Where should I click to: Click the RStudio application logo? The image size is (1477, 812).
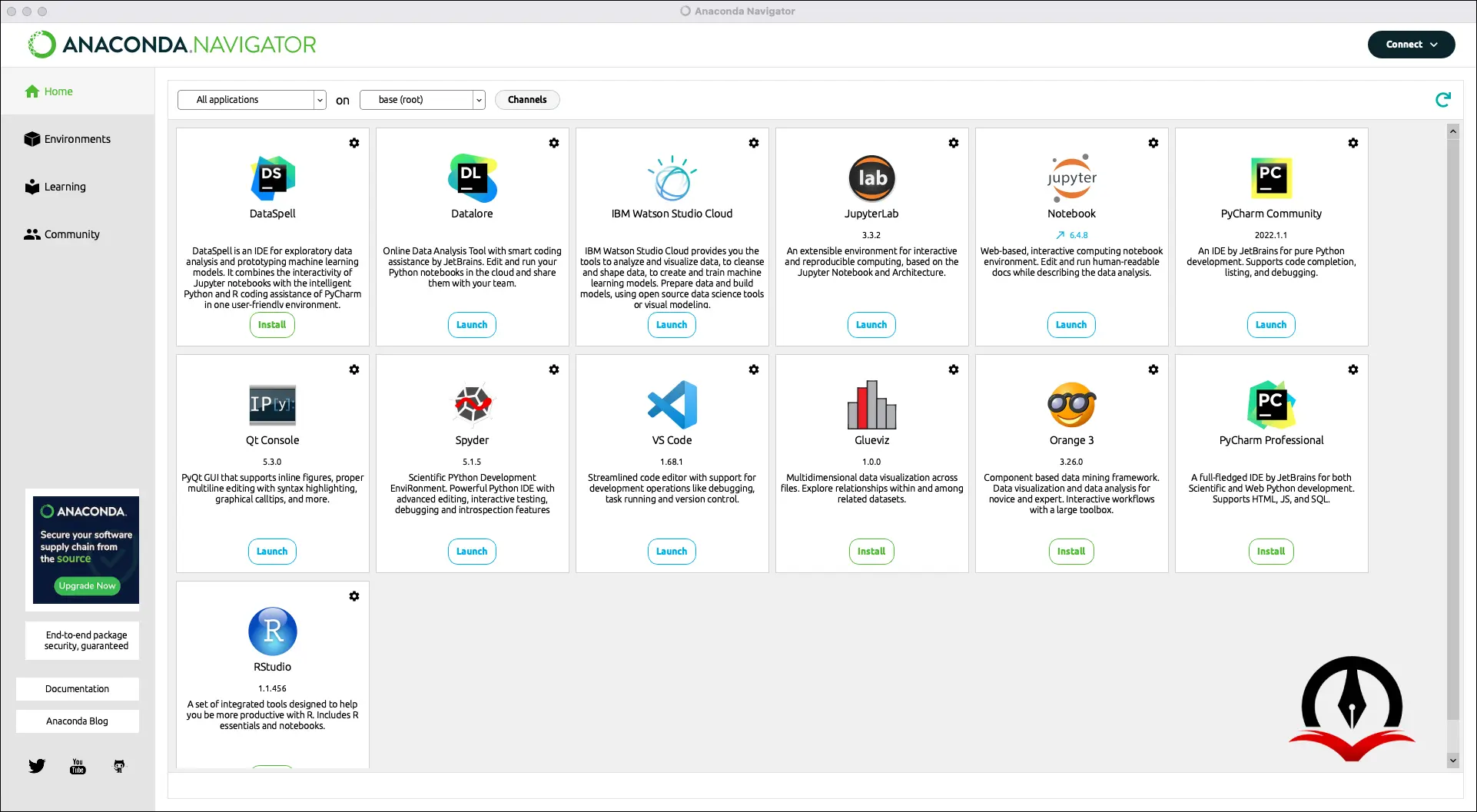[273, 631]
